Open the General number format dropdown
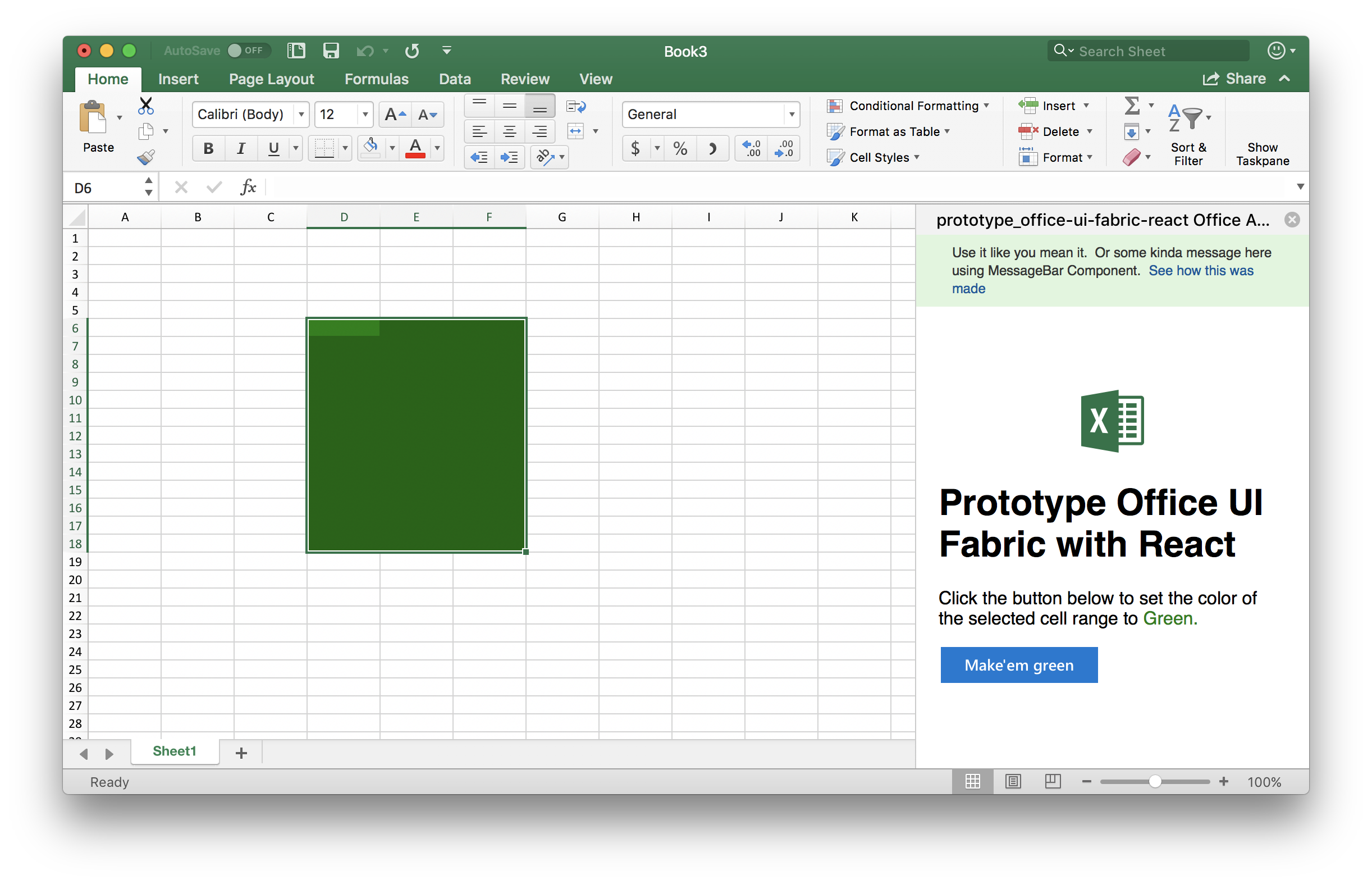The height and width of the screenshot is (884, 1372). tap(792, 115)
